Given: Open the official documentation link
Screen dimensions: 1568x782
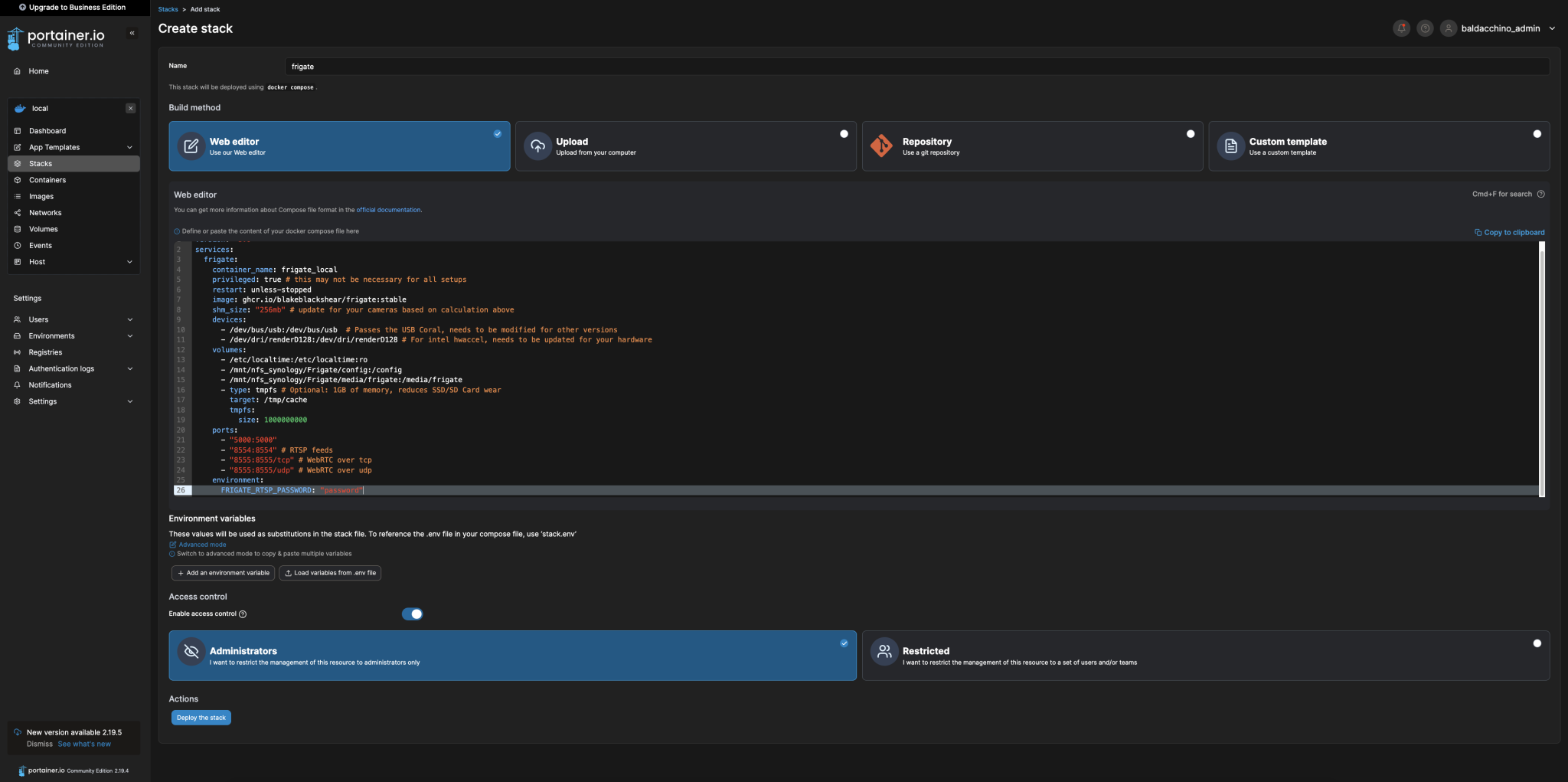Looking at the screenshot, I should [388, 209].
